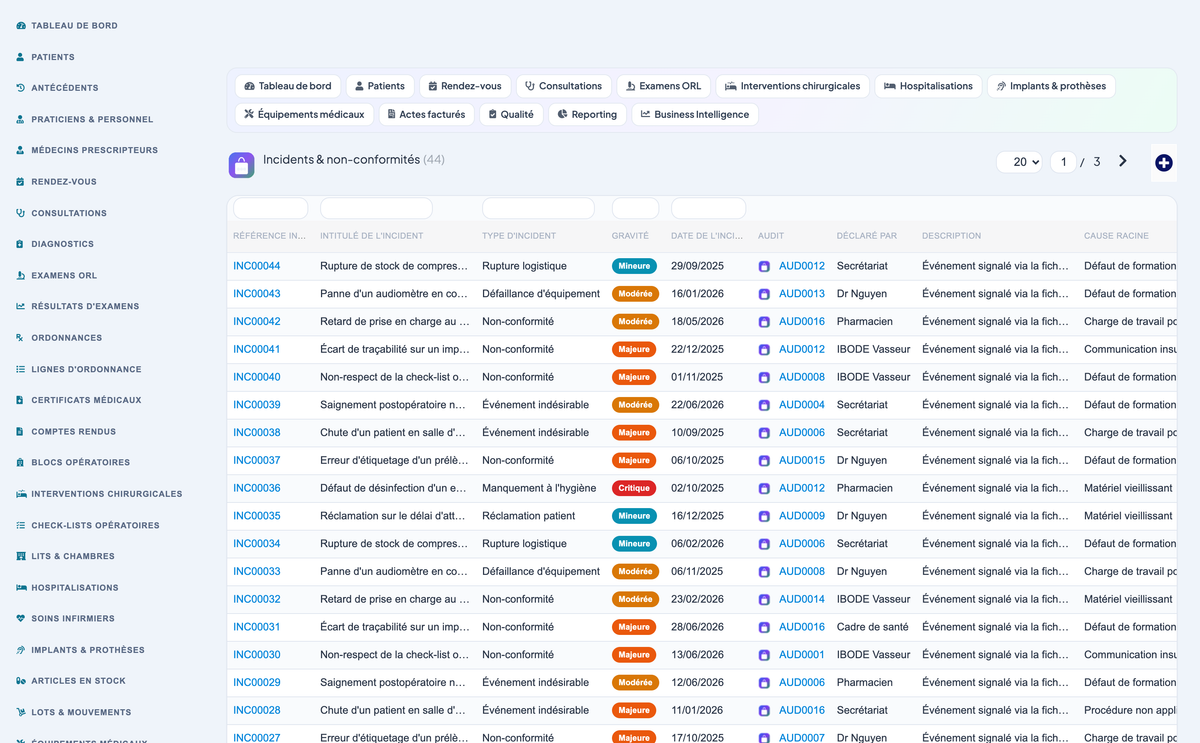The height and width of the screenshot is (743, 1200).
Task: Click the Tableau de bord sidebar icon
Action: 21,25
